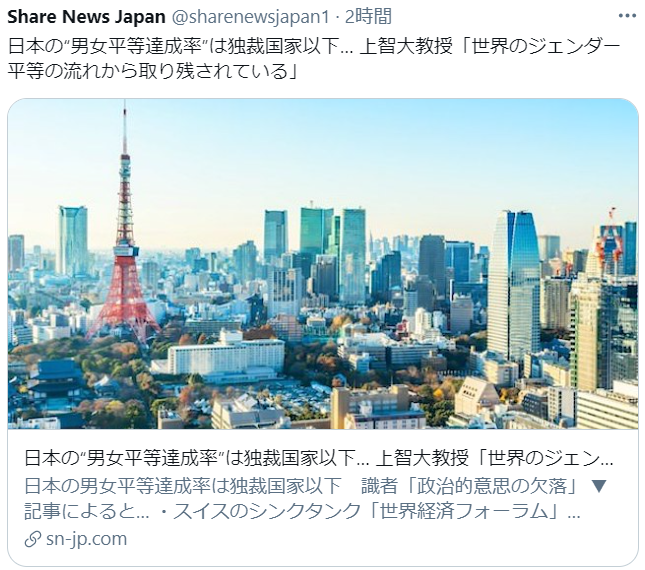Open Share News Japan profile name

pyautogui.click(x=86, y=16)
